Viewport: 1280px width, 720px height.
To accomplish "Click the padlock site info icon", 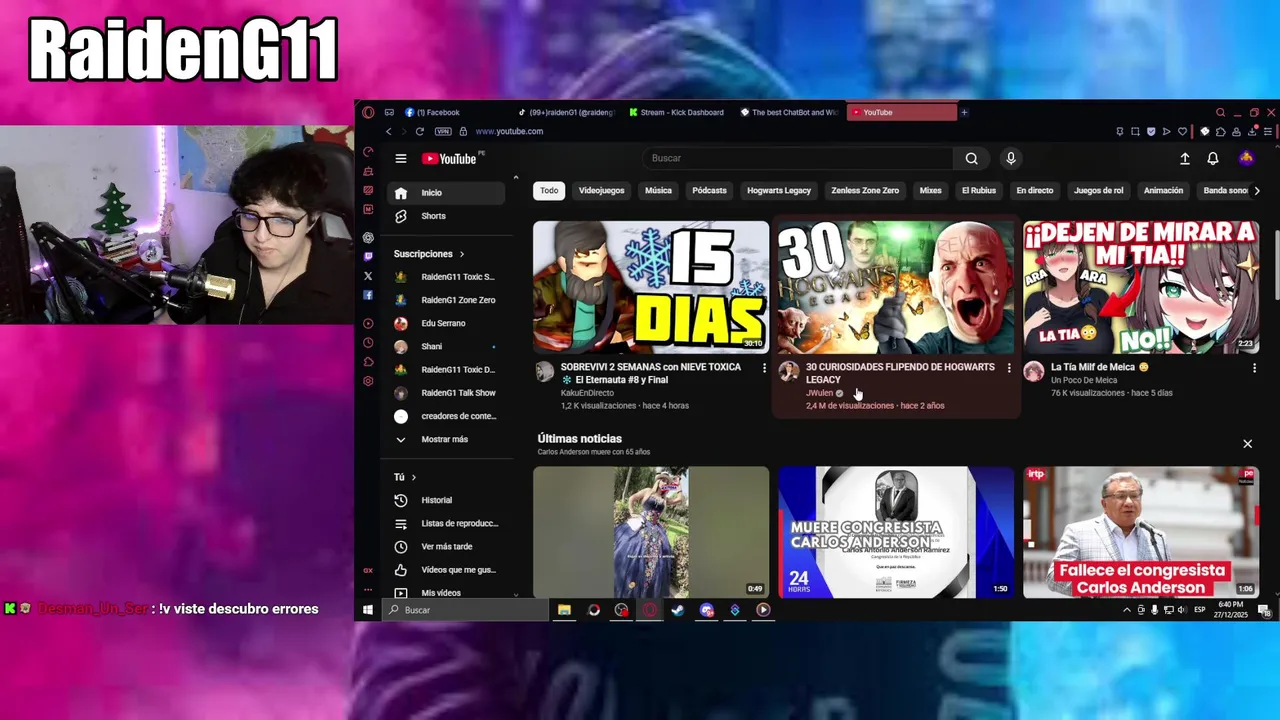I will pos(464,131).
